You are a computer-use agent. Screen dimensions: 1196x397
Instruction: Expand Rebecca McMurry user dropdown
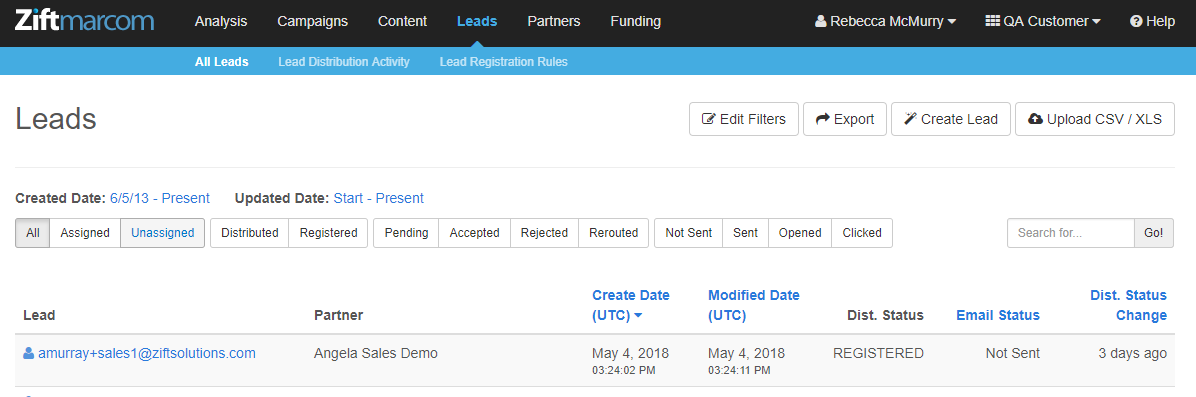tap(886, 21)
